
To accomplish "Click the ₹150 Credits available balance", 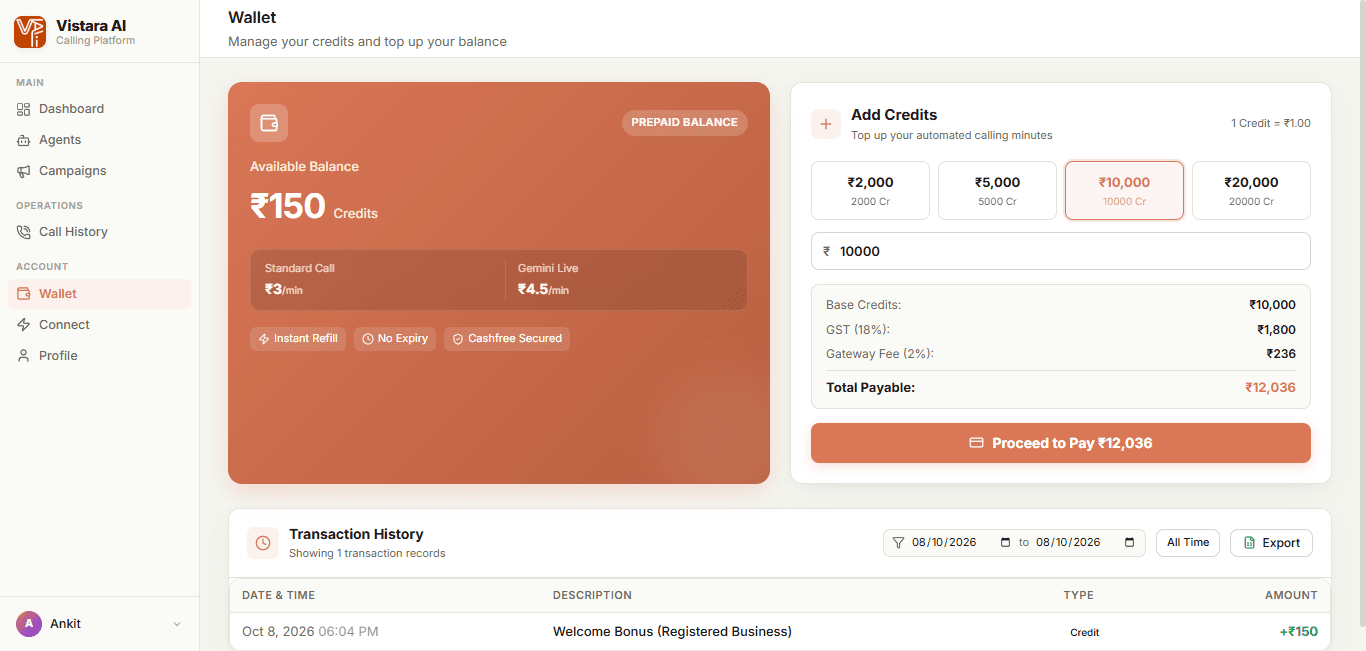I will coord(314,207).
